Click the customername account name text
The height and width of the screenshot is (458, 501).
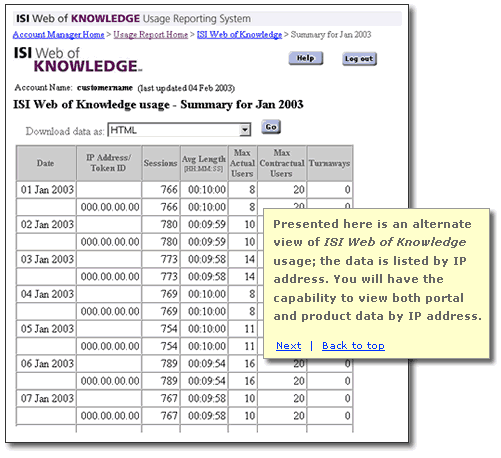click(105, 88)
